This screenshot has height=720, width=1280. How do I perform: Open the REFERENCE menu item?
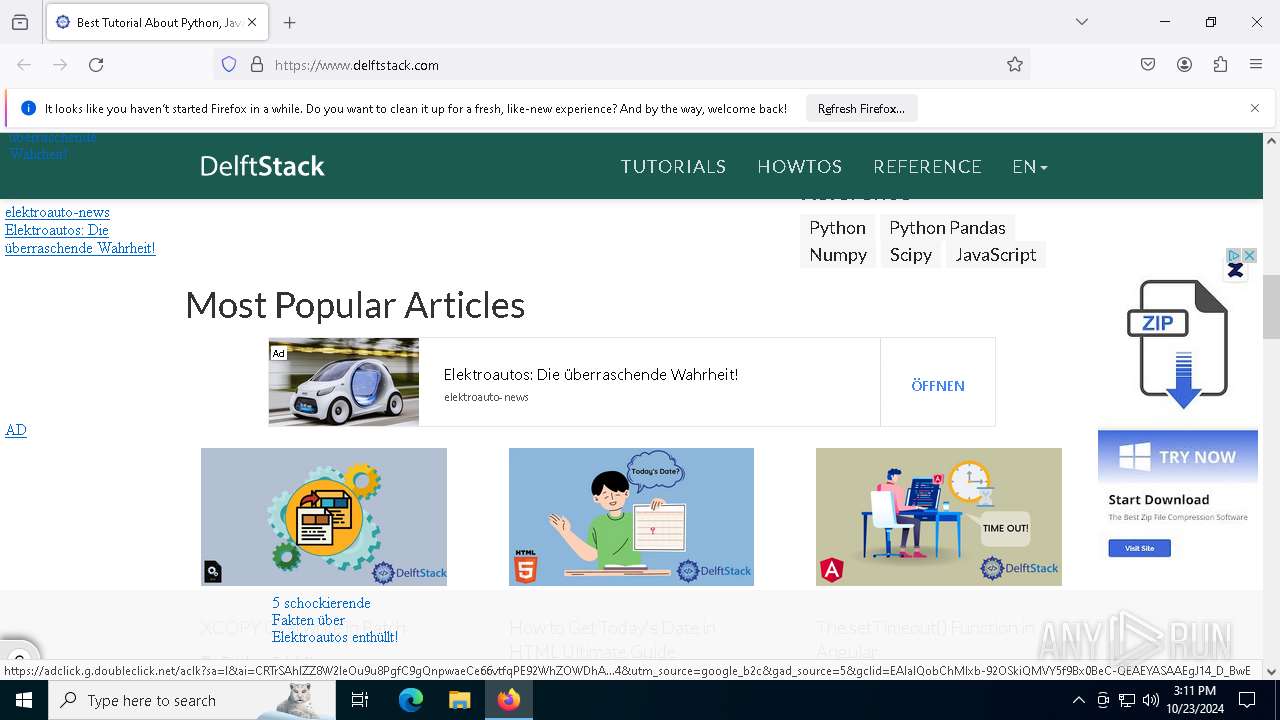point(927,167)
